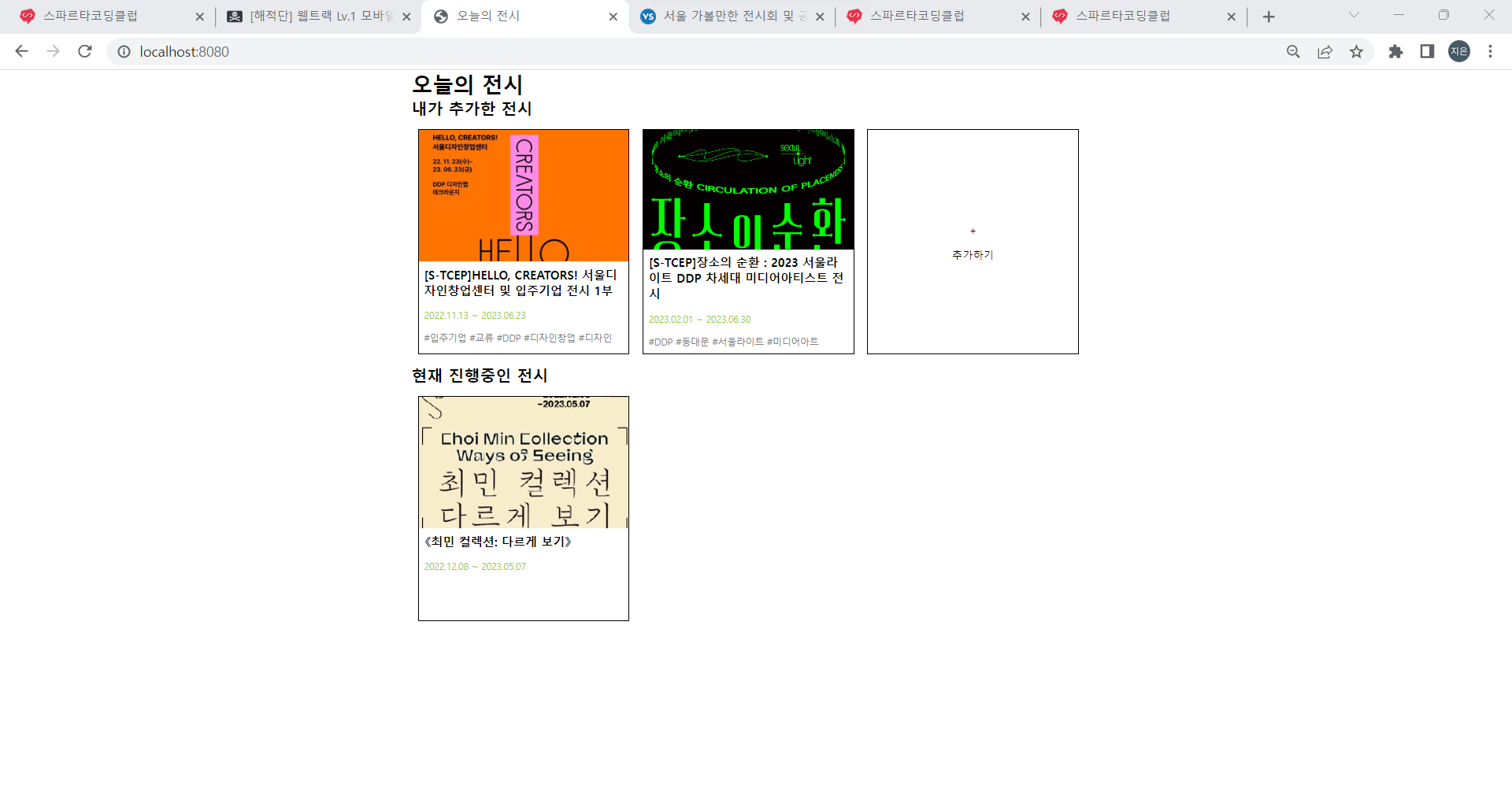Click the #입주기업 #교류 #DDP hashtag line
Screen dimensions: 1512x803
(517, 339)
